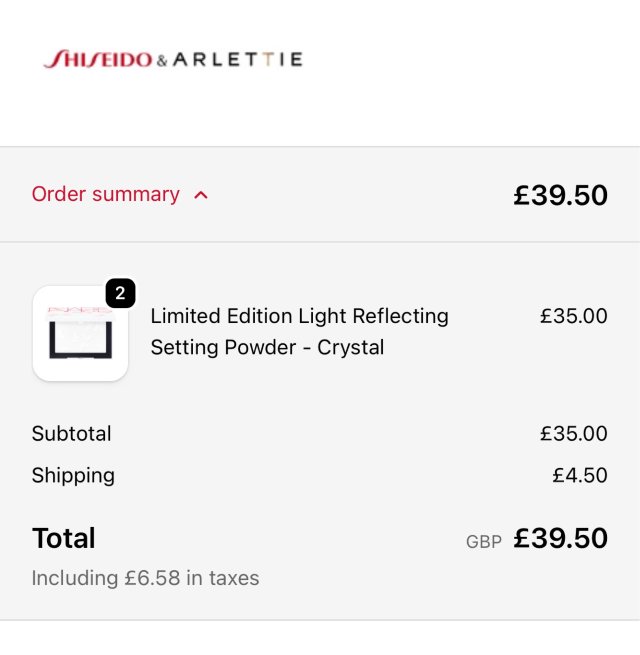Click the subtotal amount £35.00
The height and width of the screenshot is (655, 640).
coord(573,434)
